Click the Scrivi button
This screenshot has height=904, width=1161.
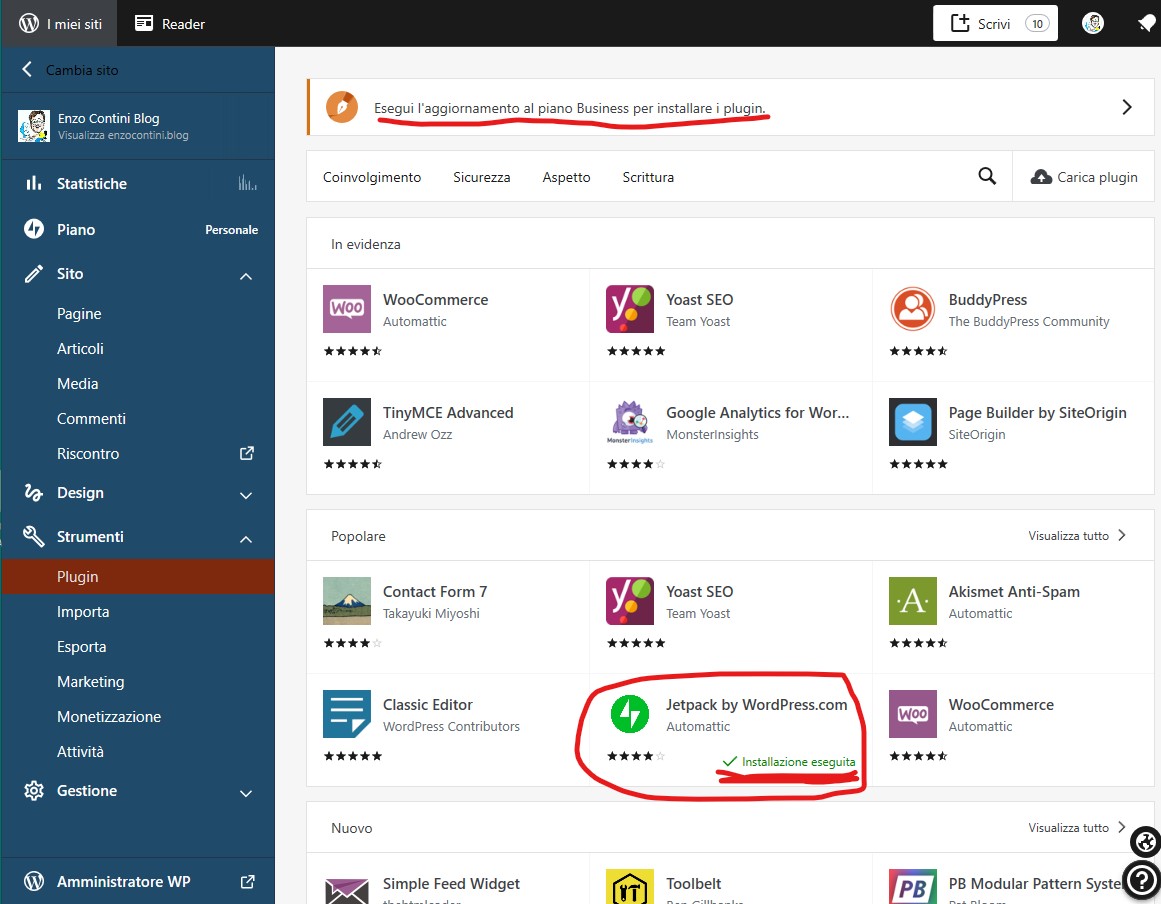[x=994, y=23]
